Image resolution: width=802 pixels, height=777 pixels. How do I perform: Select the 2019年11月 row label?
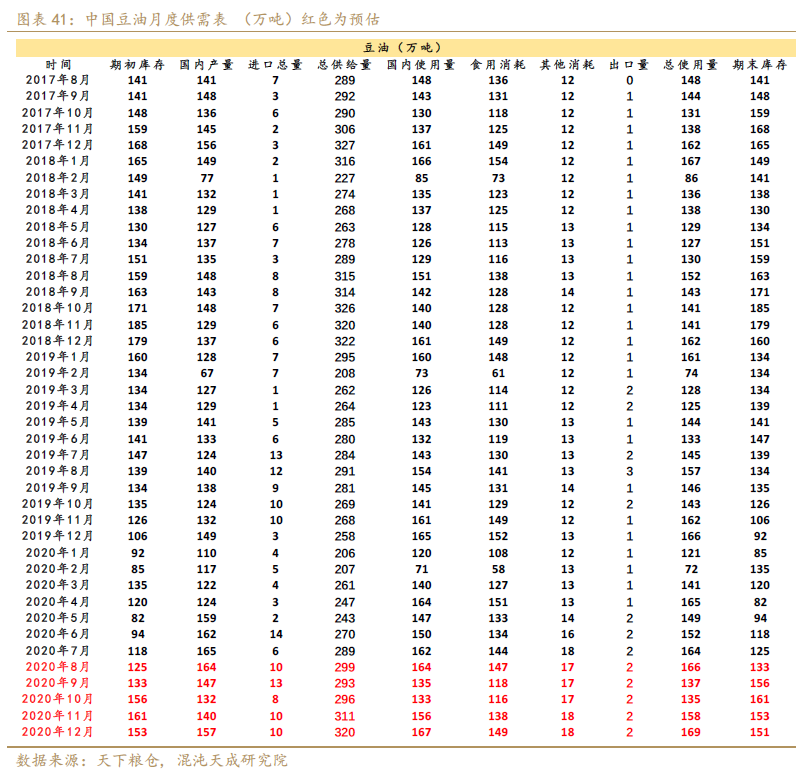click(57, 520)
